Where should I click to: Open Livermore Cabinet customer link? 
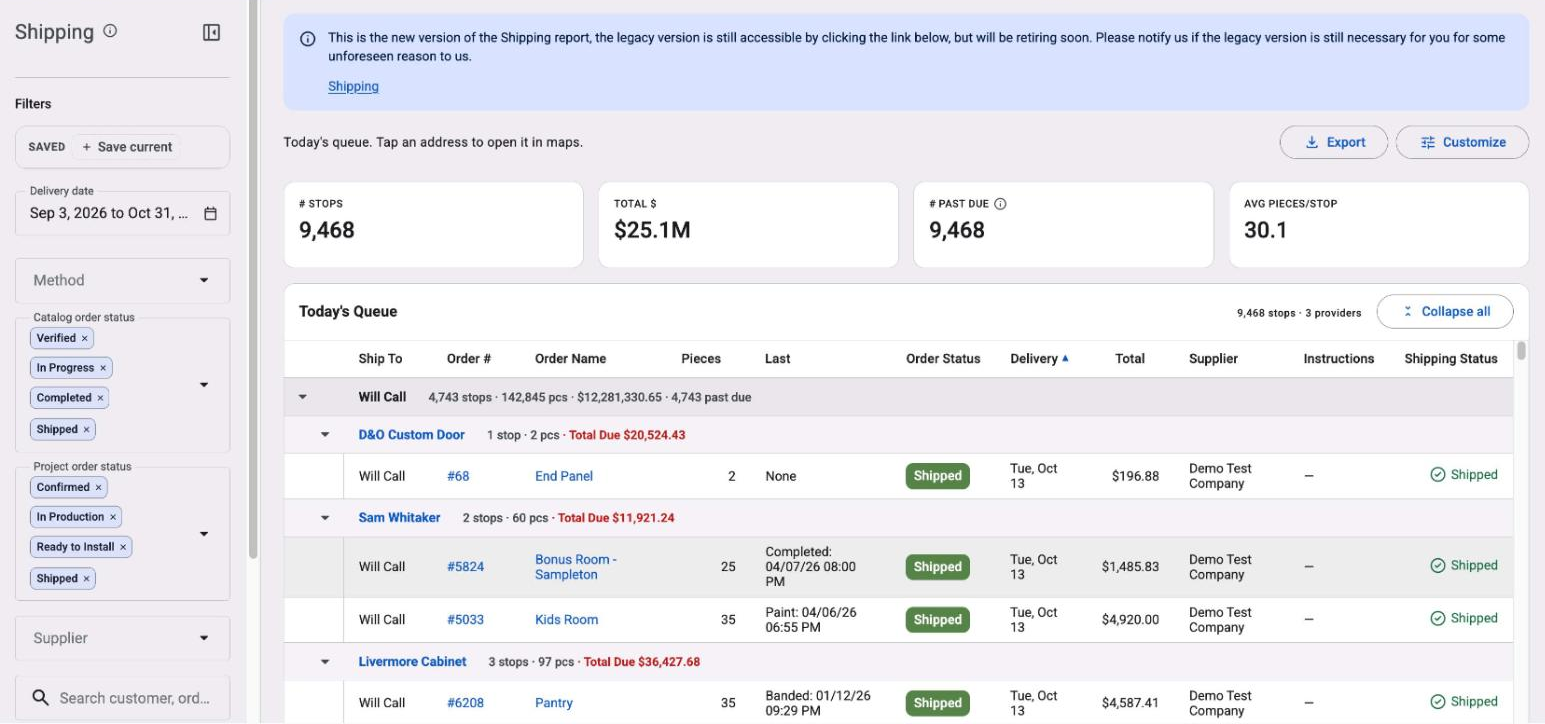tap(412, 662)
